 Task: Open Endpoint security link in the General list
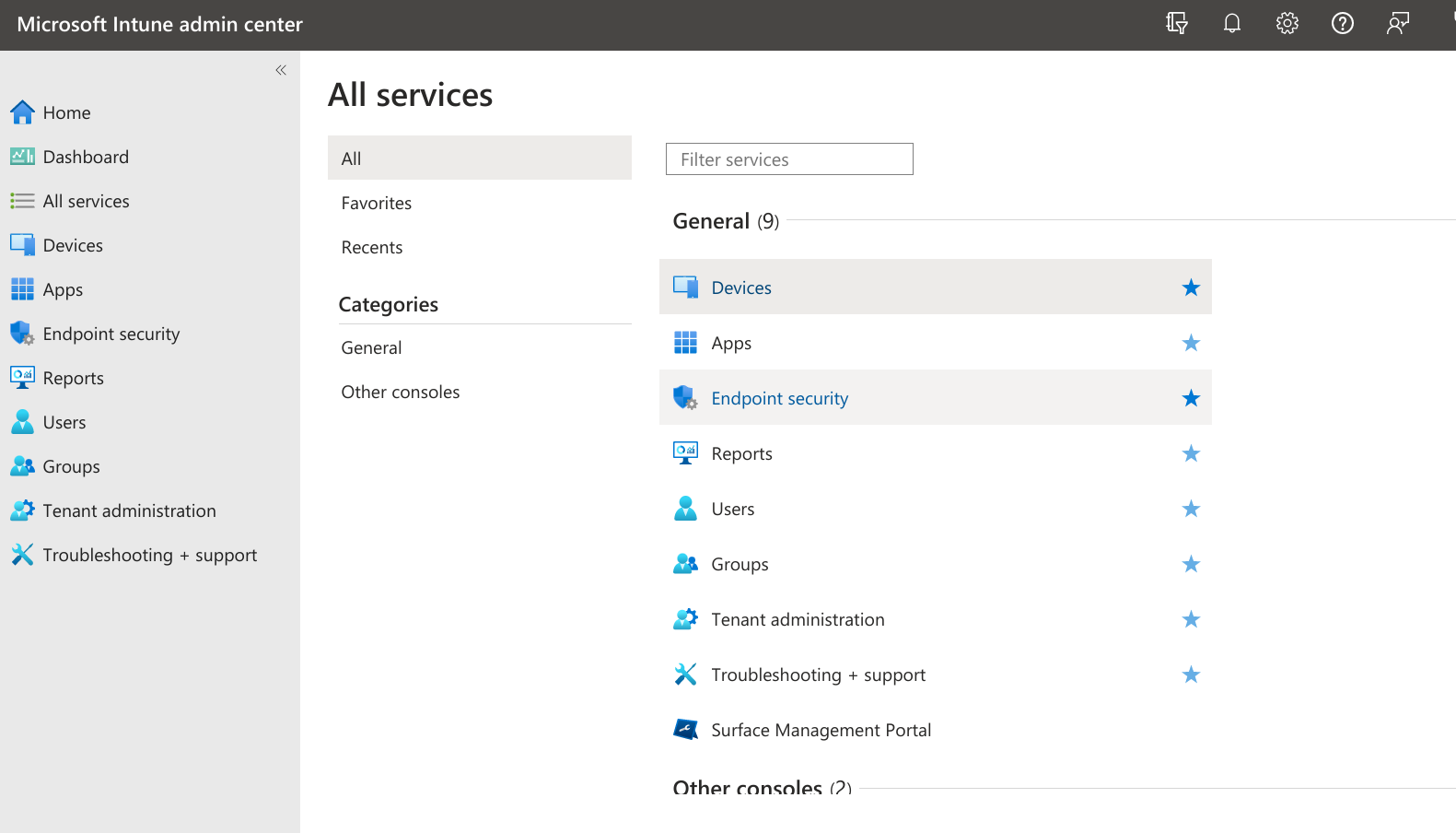coord(779,399)
